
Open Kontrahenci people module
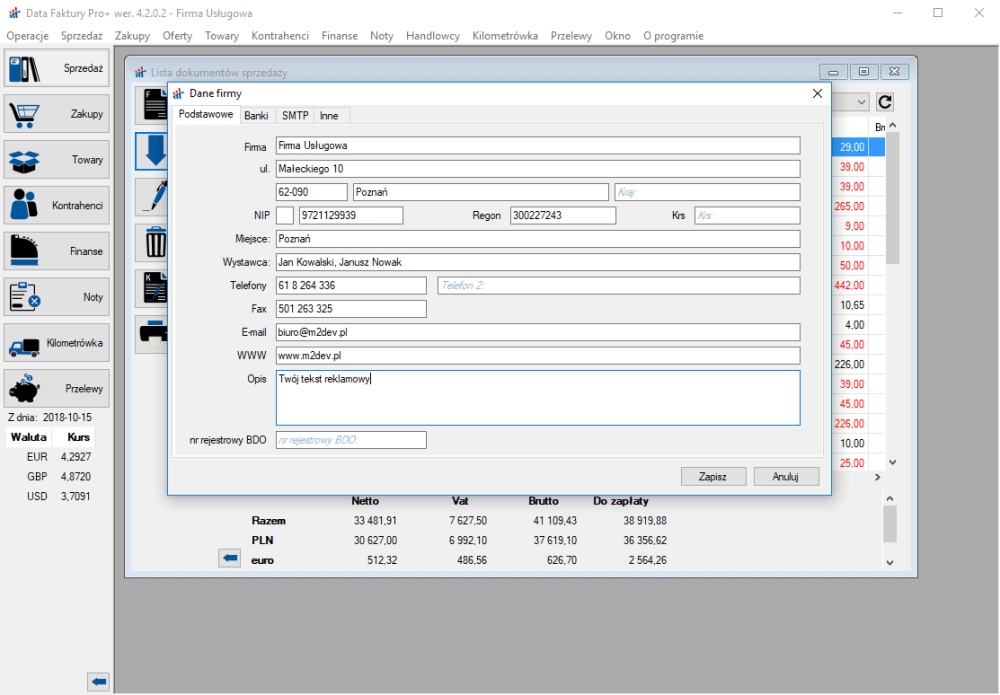pyautogui.click(x=56, y=205)
